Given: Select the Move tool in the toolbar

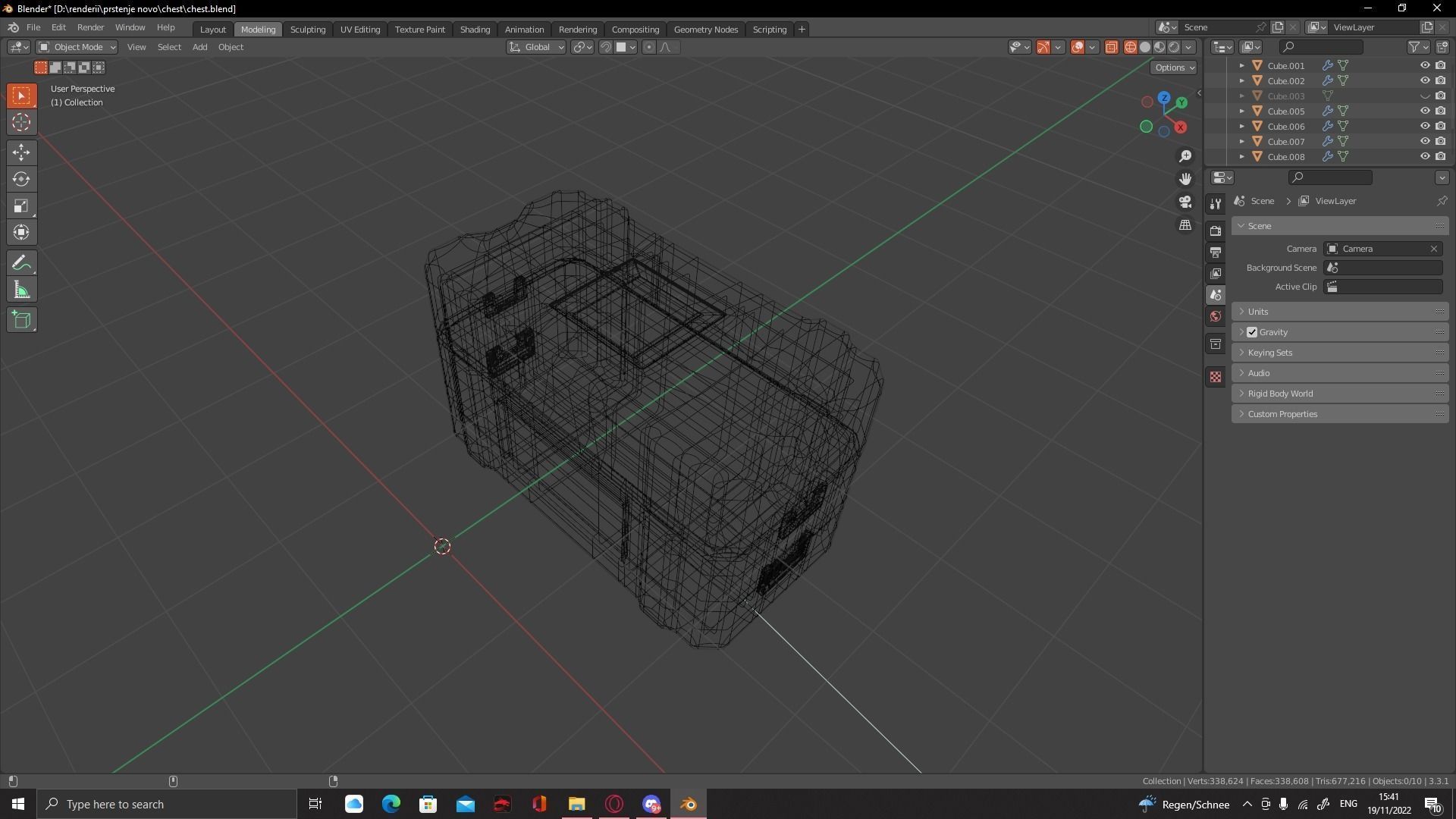Looking at the screenshot, I should pos(21,152).
